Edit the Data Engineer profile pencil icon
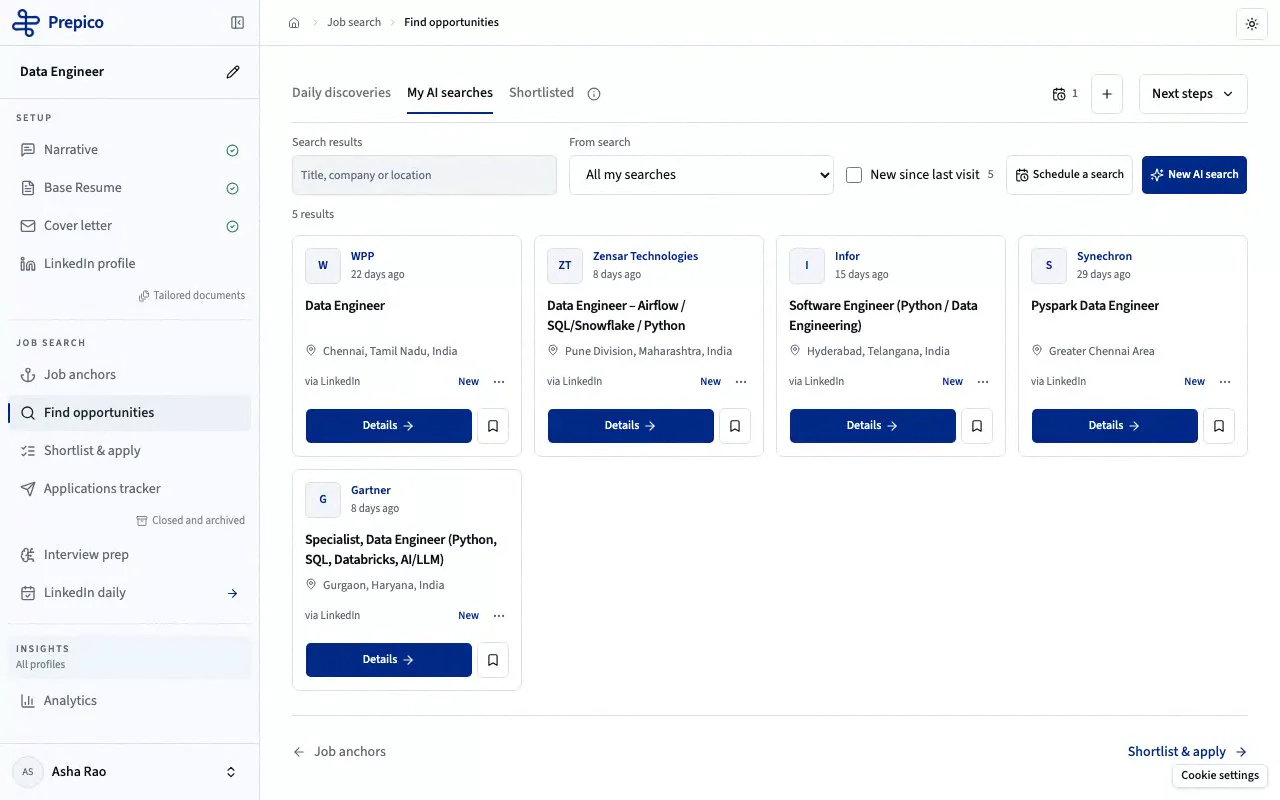 click(233, 72)
